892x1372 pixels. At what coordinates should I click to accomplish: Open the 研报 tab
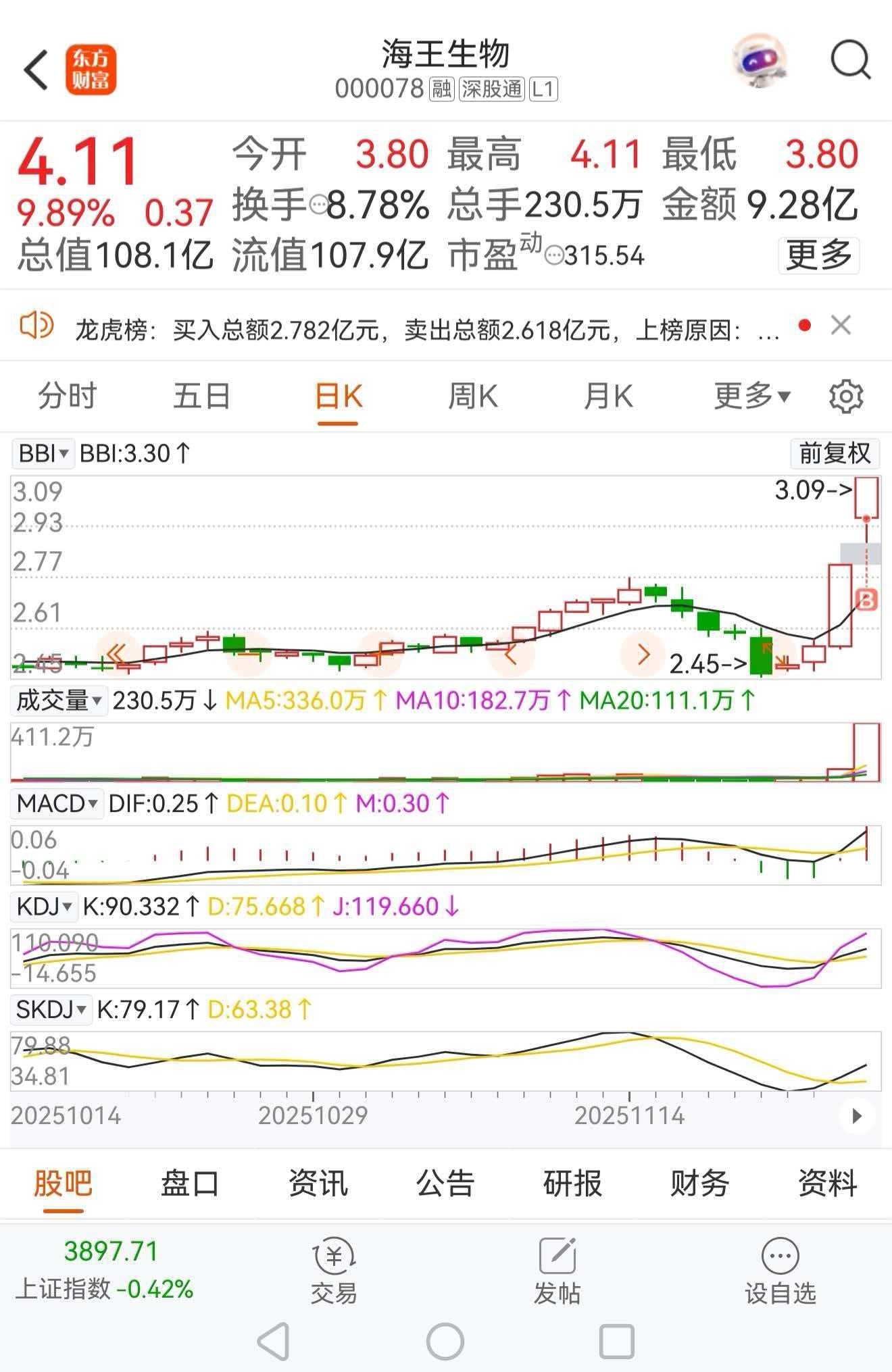click(572, 1184)
